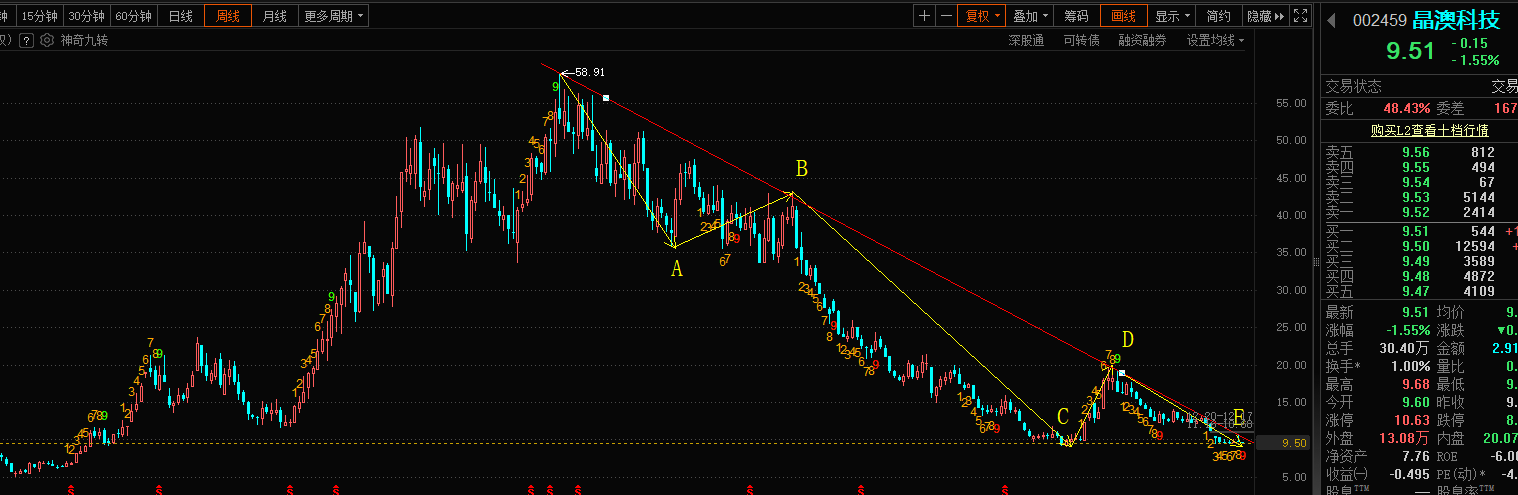Viewport: 1518px width, 495px height.
Task: Click the 买一 9.51 order row
Action: pyautogui.click(x=1418, y=231)
